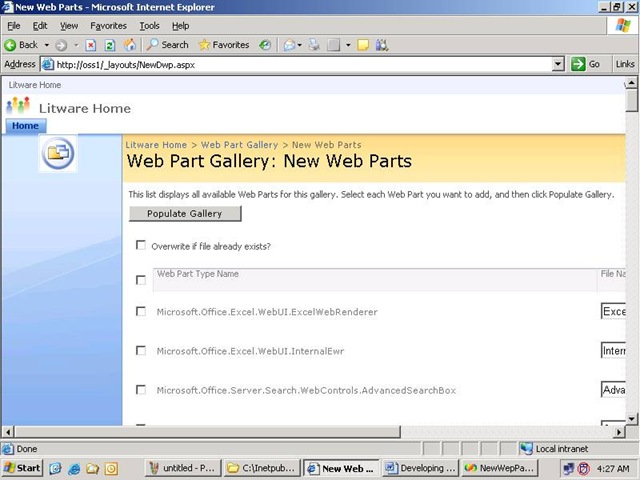
Task: Click the Populate Gallery button
Action: tap(185, 213)
